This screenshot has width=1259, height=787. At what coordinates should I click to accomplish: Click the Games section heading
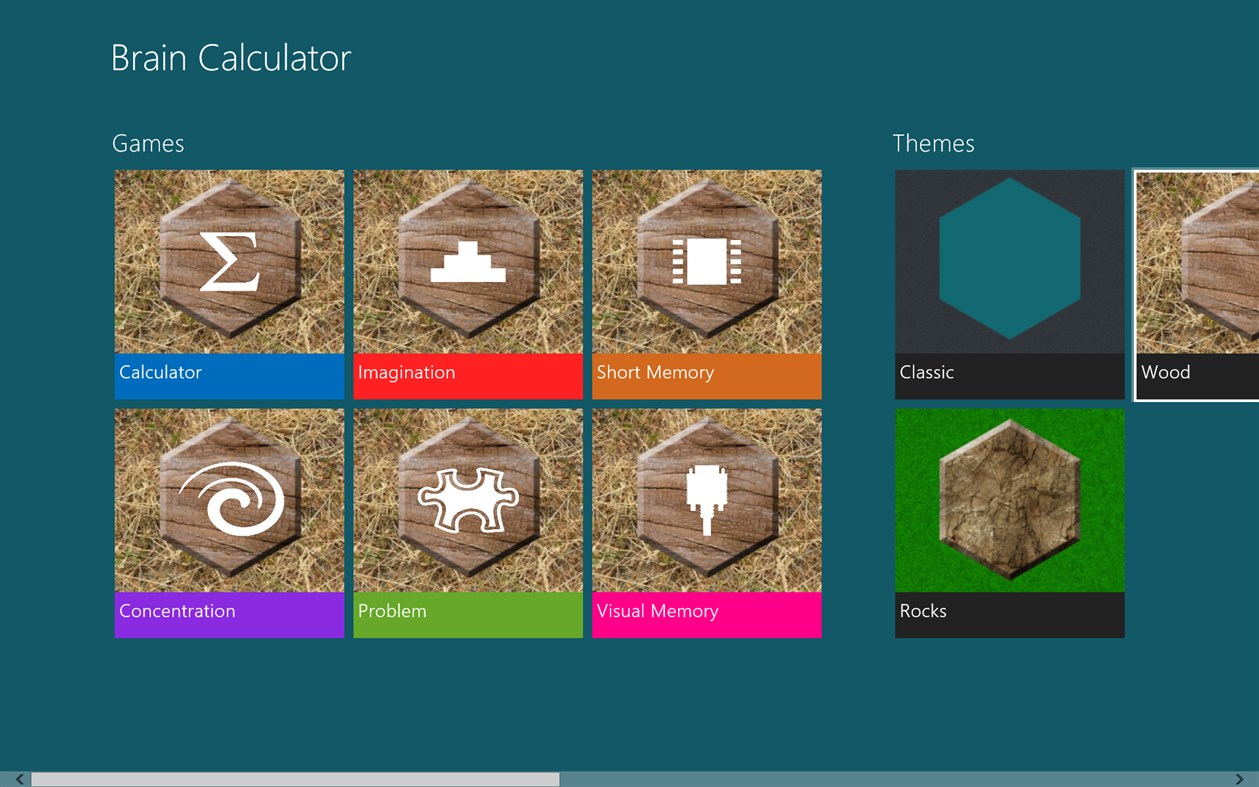click(x=148, y=143)
